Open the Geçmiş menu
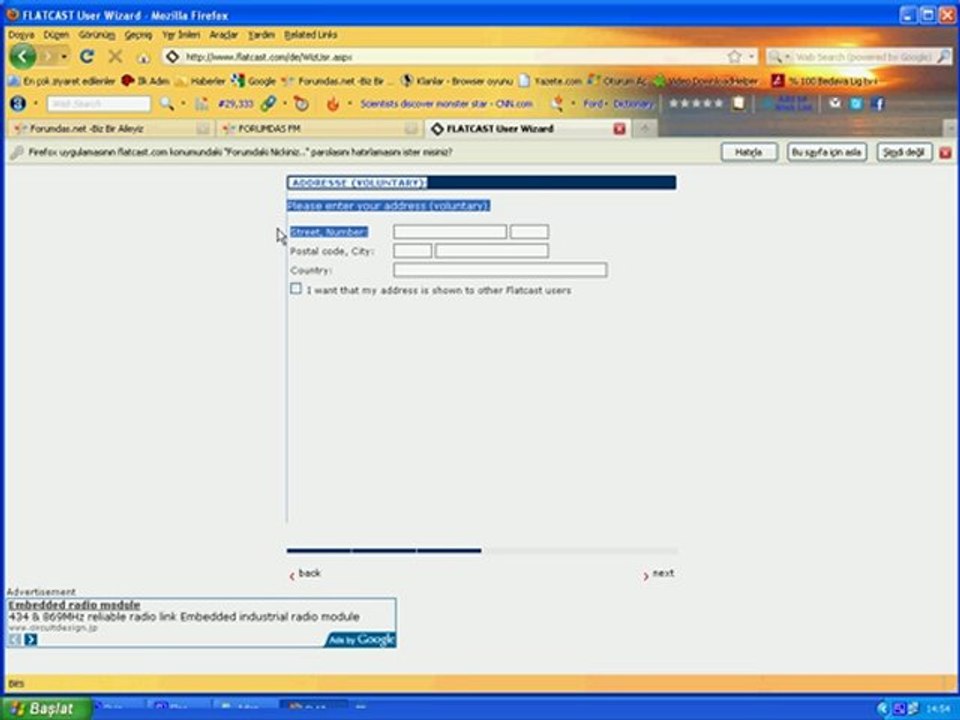 click(138, 35)
